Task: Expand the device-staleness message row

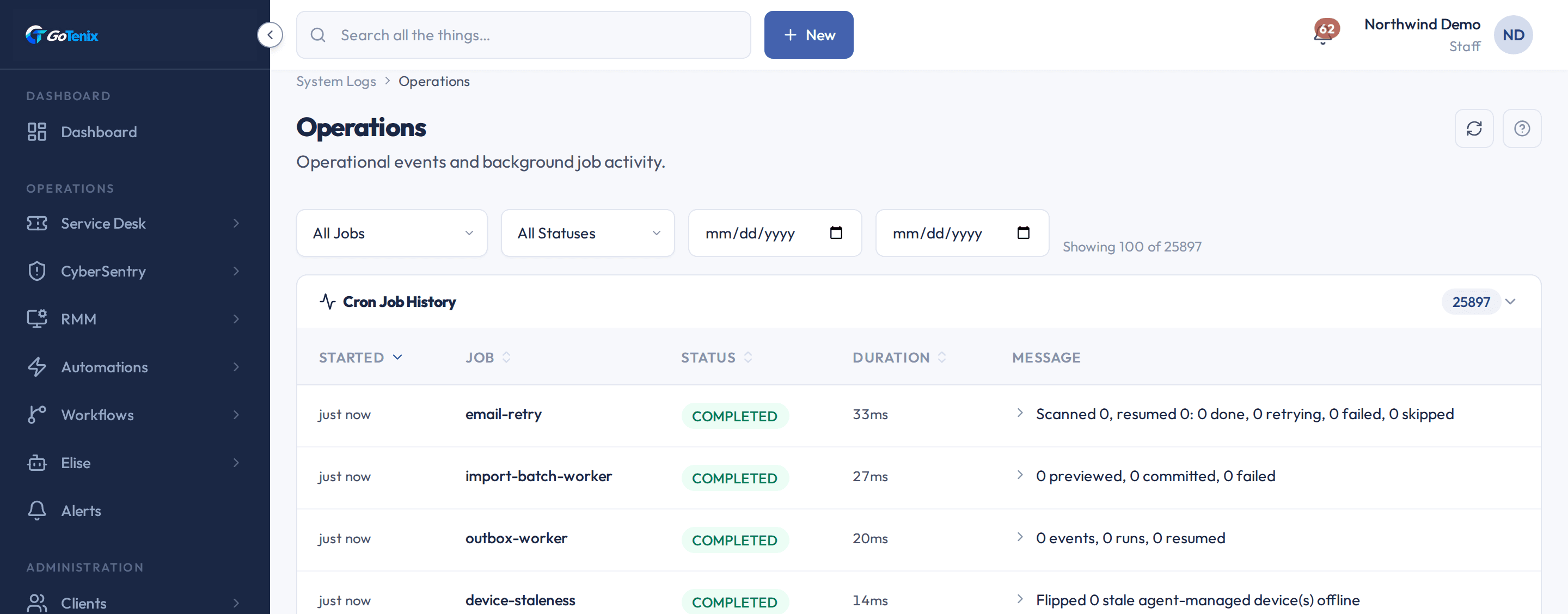Action: (x=1020, y=599)
